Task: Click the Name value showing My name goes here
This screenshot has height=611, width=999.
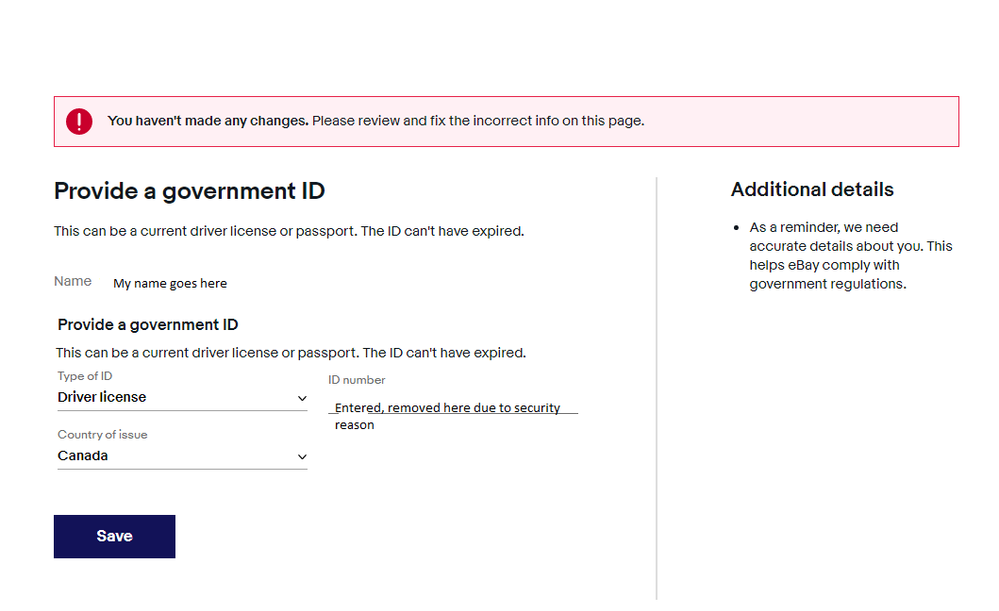Action: 170,283
